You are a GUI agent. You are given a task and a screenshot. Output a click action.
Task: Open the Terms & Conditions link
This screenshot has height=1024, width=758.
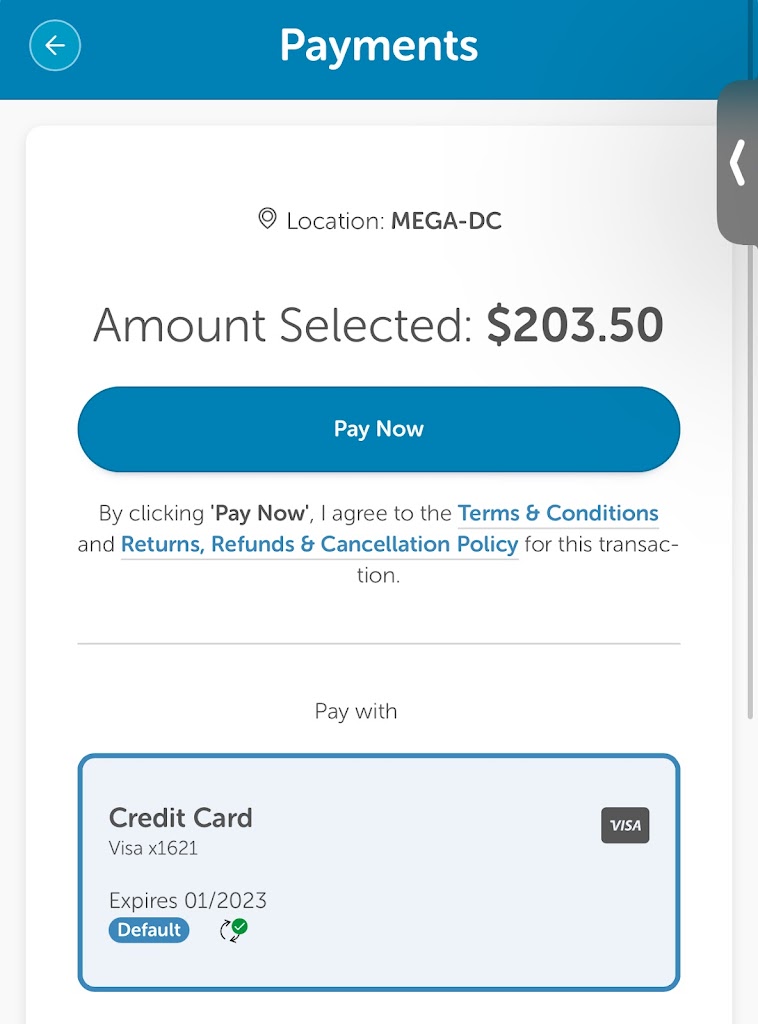(x=558, y=513)
